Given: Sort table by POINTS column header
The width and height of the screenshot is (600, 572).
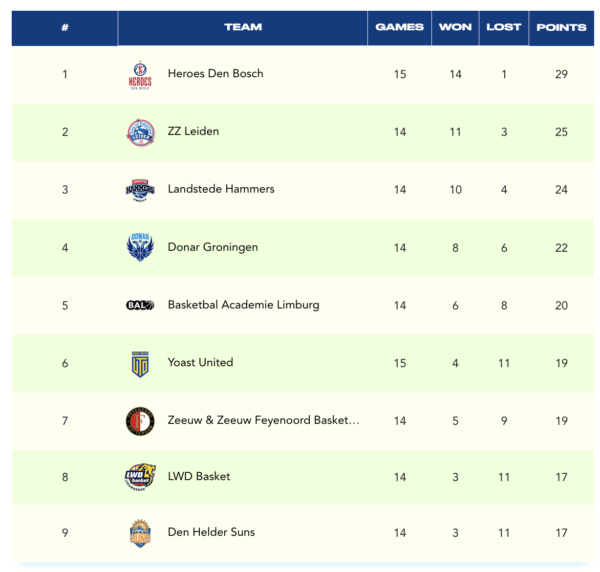Looking at the screenshot, I should click(x=561, y=27).
